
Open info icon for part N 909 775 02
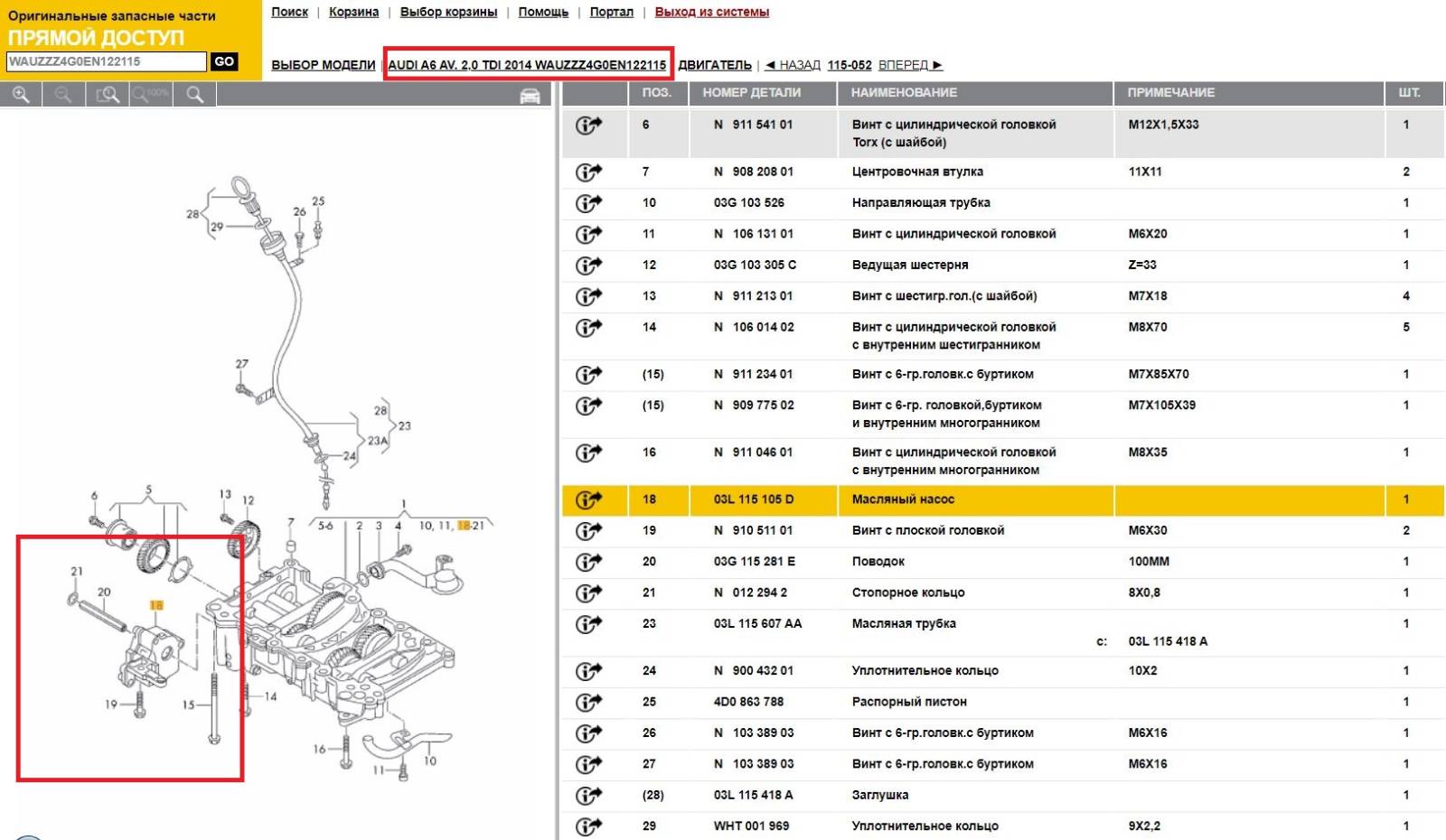pyautogui.click(x=588, y=406)
